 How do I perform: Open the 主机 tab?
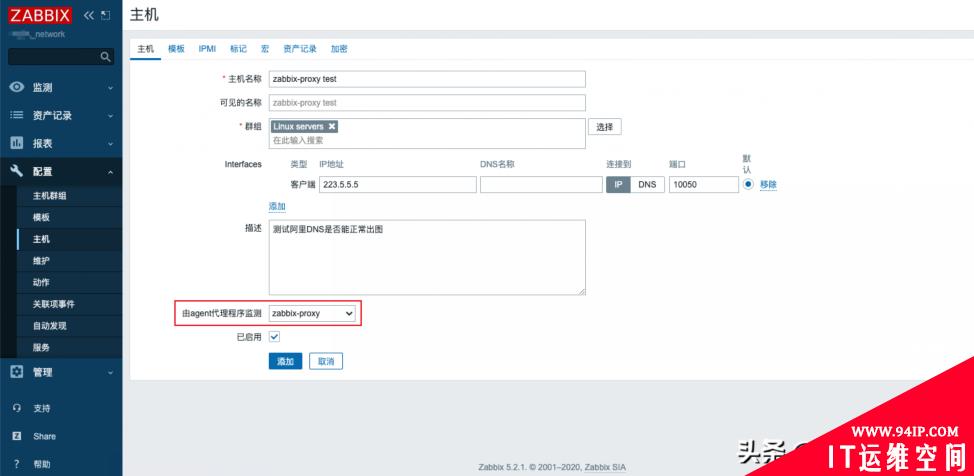pyautogui.click(x=145, y=48)
